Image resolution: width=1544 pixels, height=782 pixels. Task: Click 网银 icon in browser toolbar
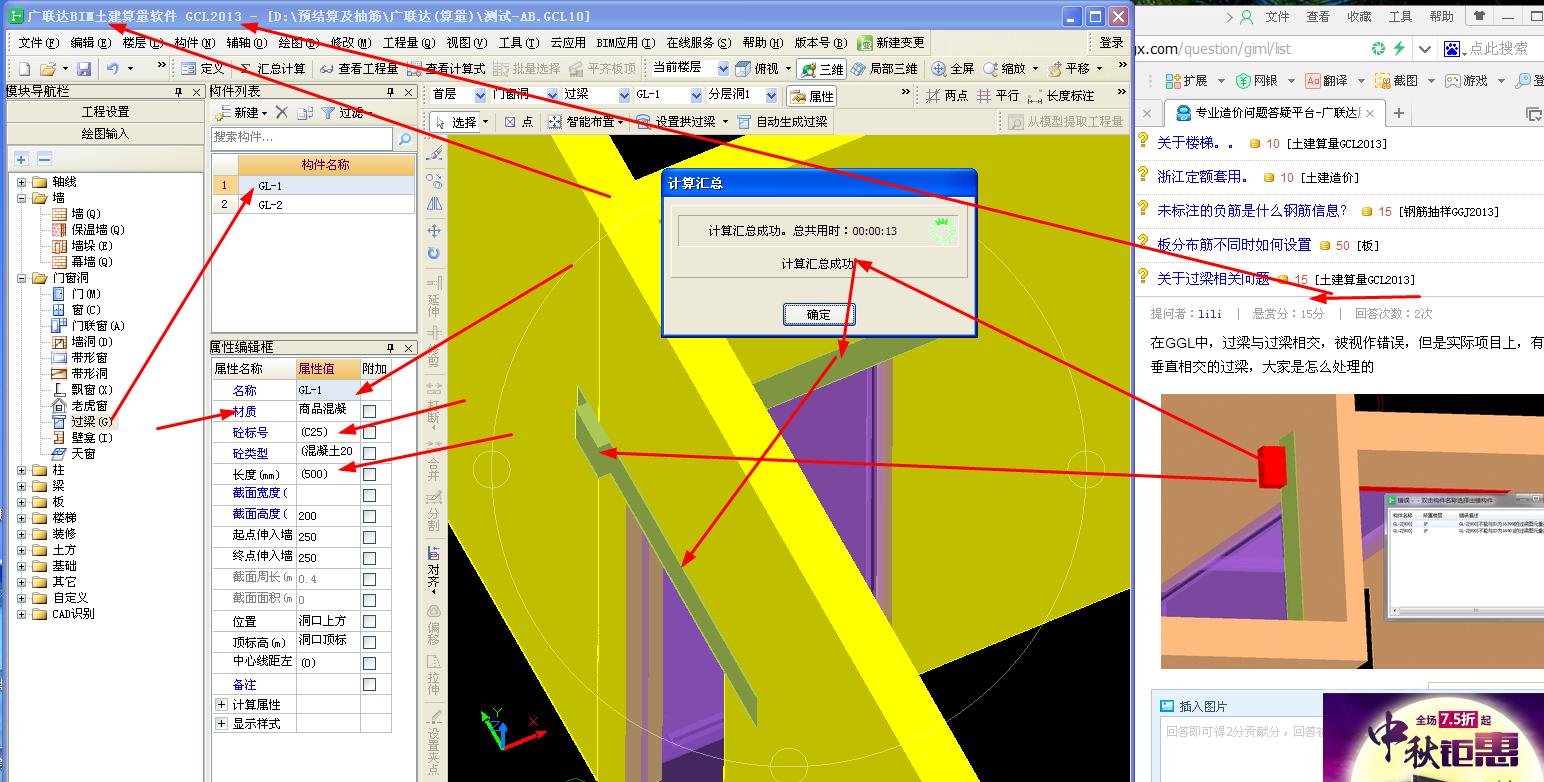(1256, 80)
